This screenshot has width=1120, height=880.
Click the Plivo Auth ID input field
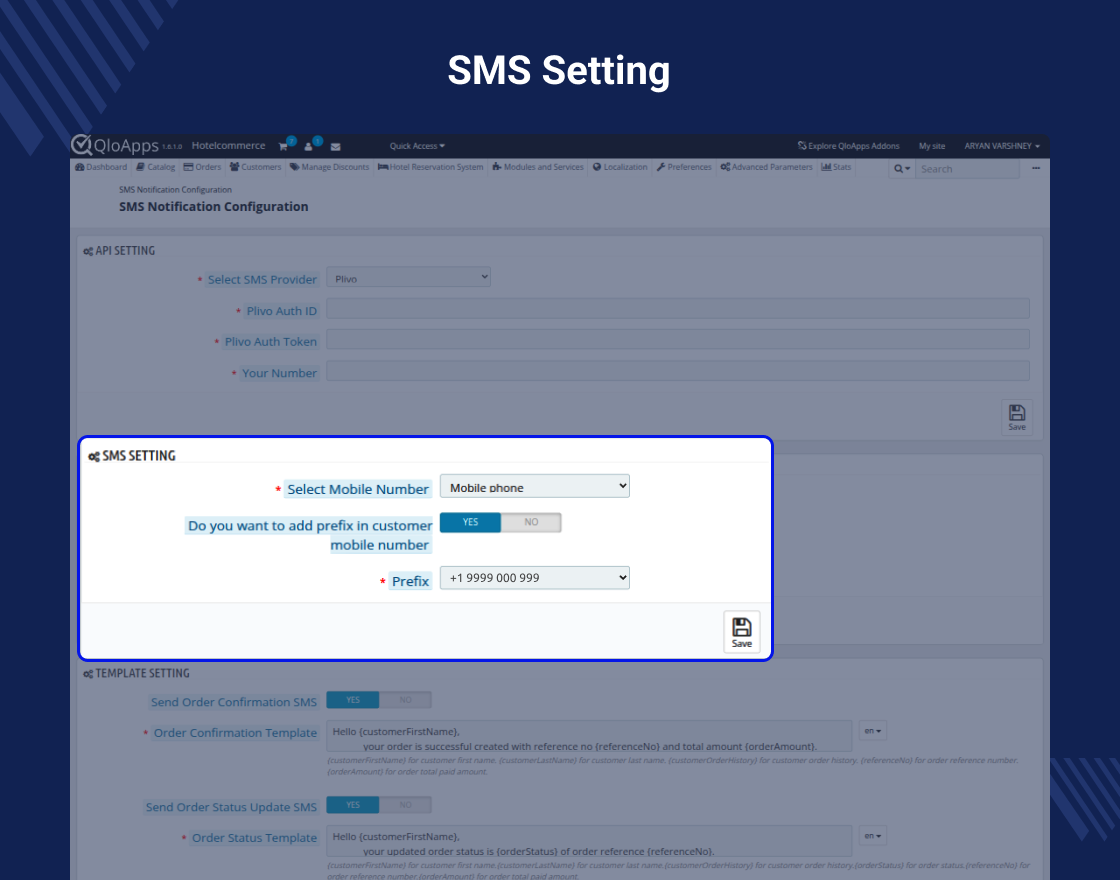pos(678,309)
